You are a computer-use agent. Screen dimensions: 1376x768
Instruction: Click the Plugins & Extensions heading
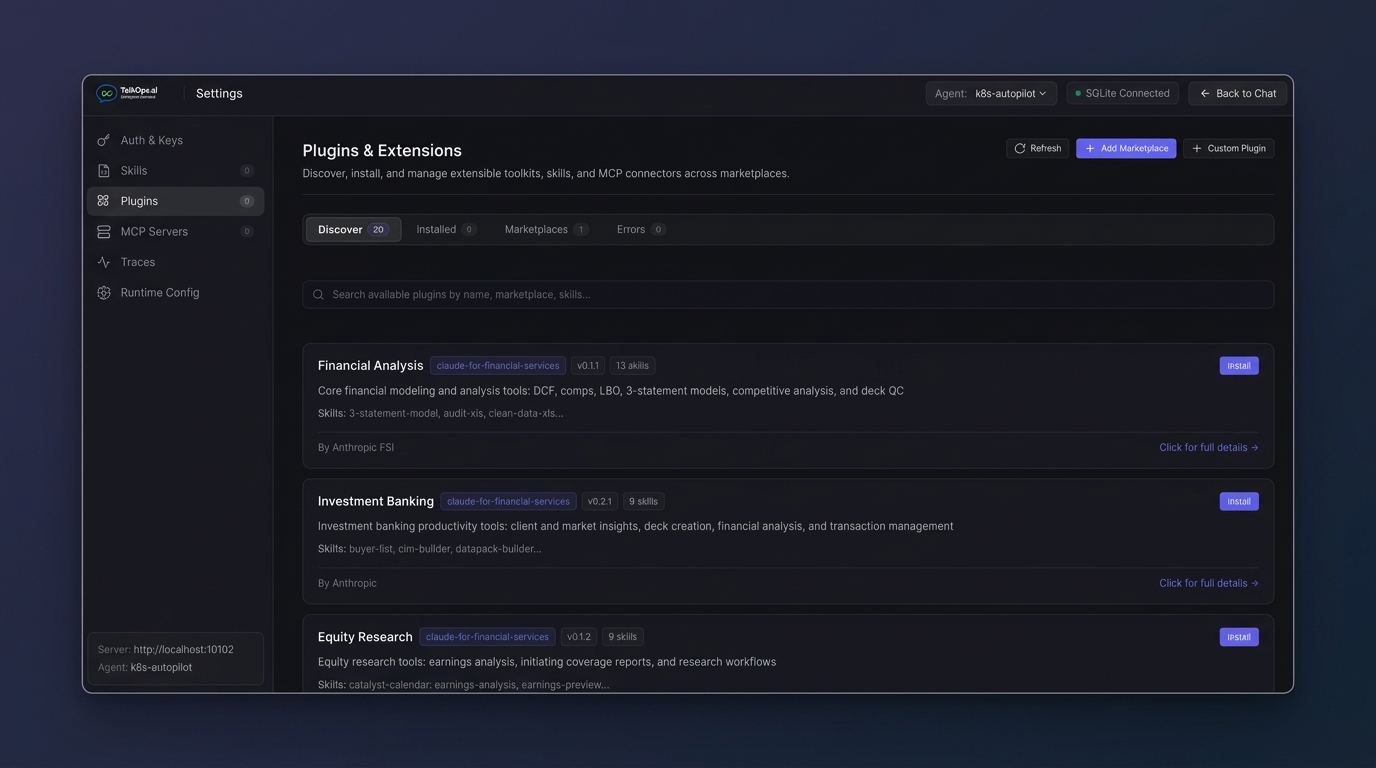point(382,151)
